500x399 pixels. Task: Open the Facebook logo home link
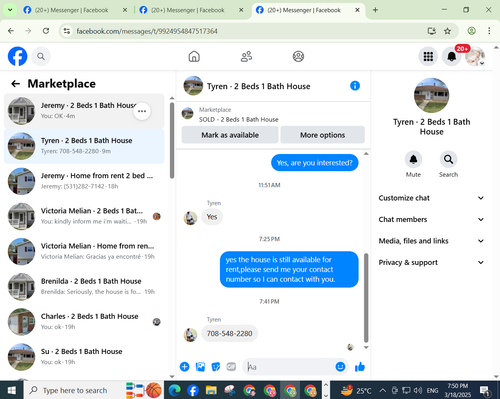click(x=17, y=56)
